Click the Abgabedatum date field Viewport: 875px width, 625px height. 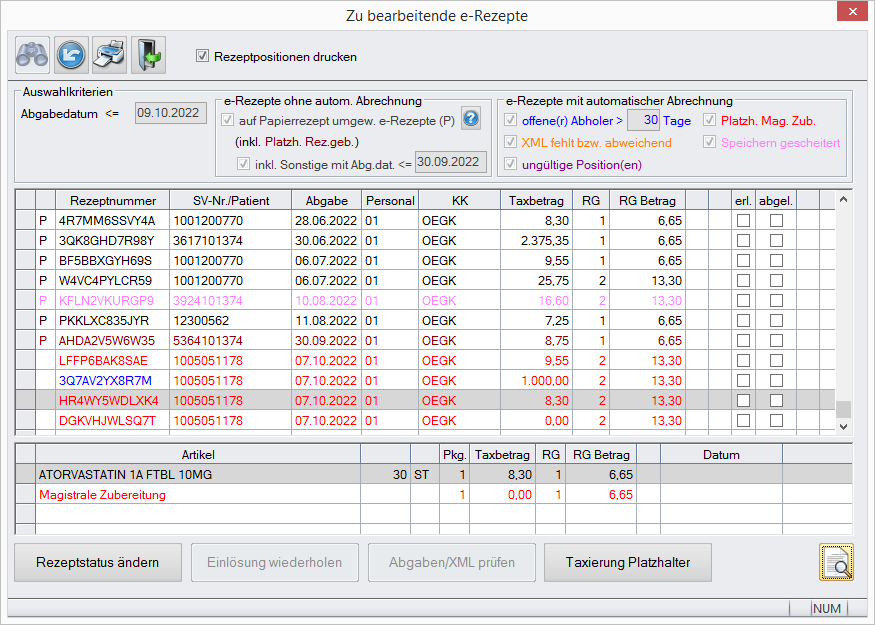pyautogui.click(x=169, y=113)
